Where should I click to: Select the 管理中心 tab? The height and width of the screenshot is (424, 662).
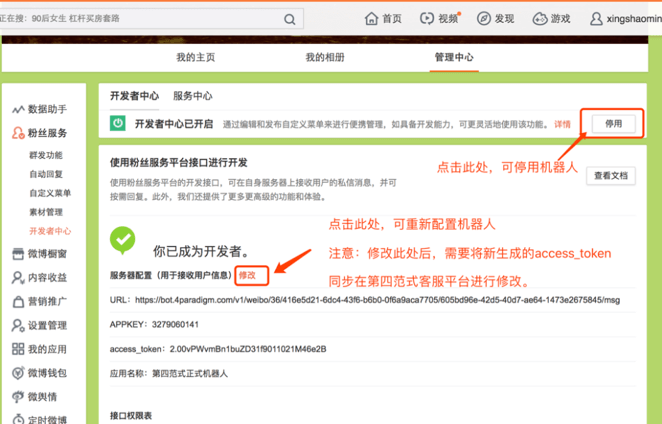click(454, 57)
